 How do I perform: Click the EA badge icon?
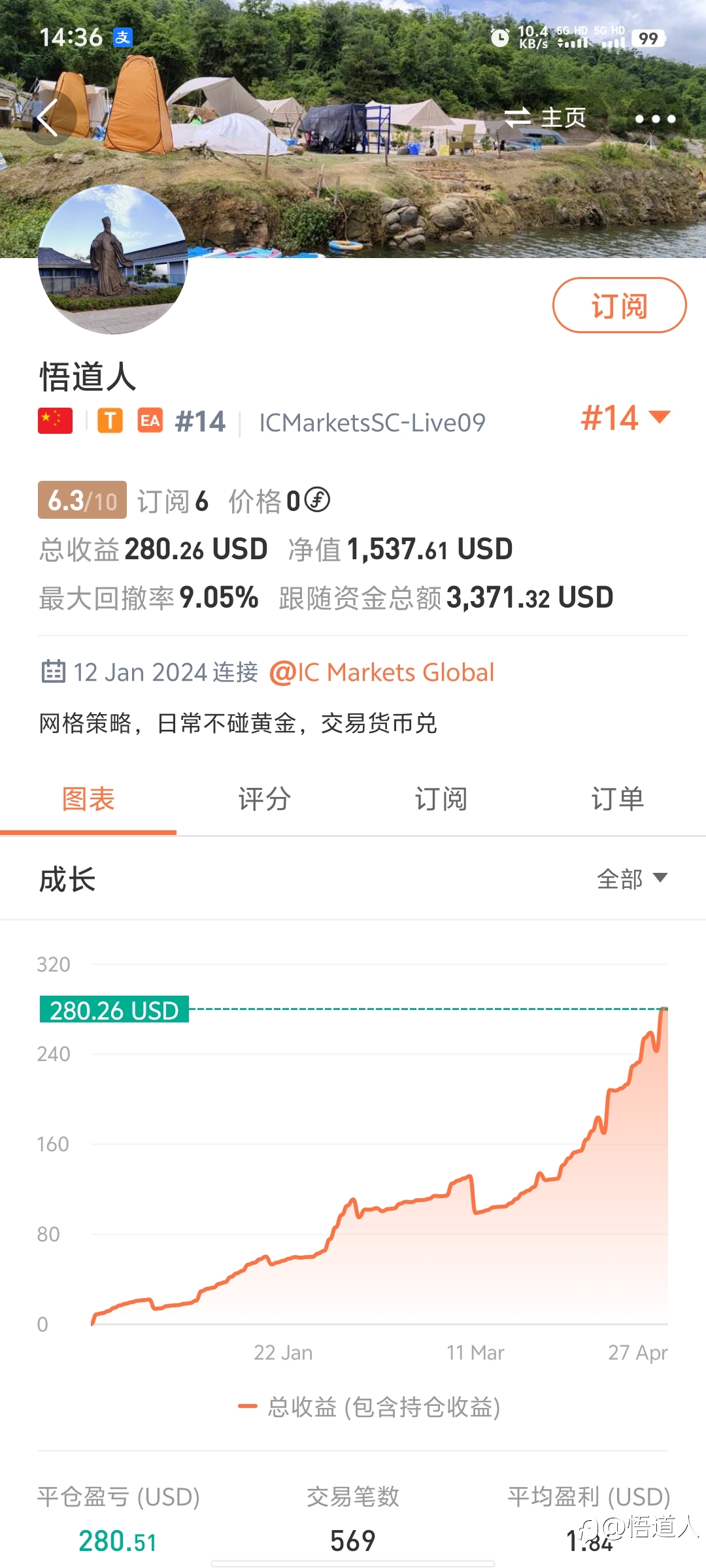coord(150,421)
